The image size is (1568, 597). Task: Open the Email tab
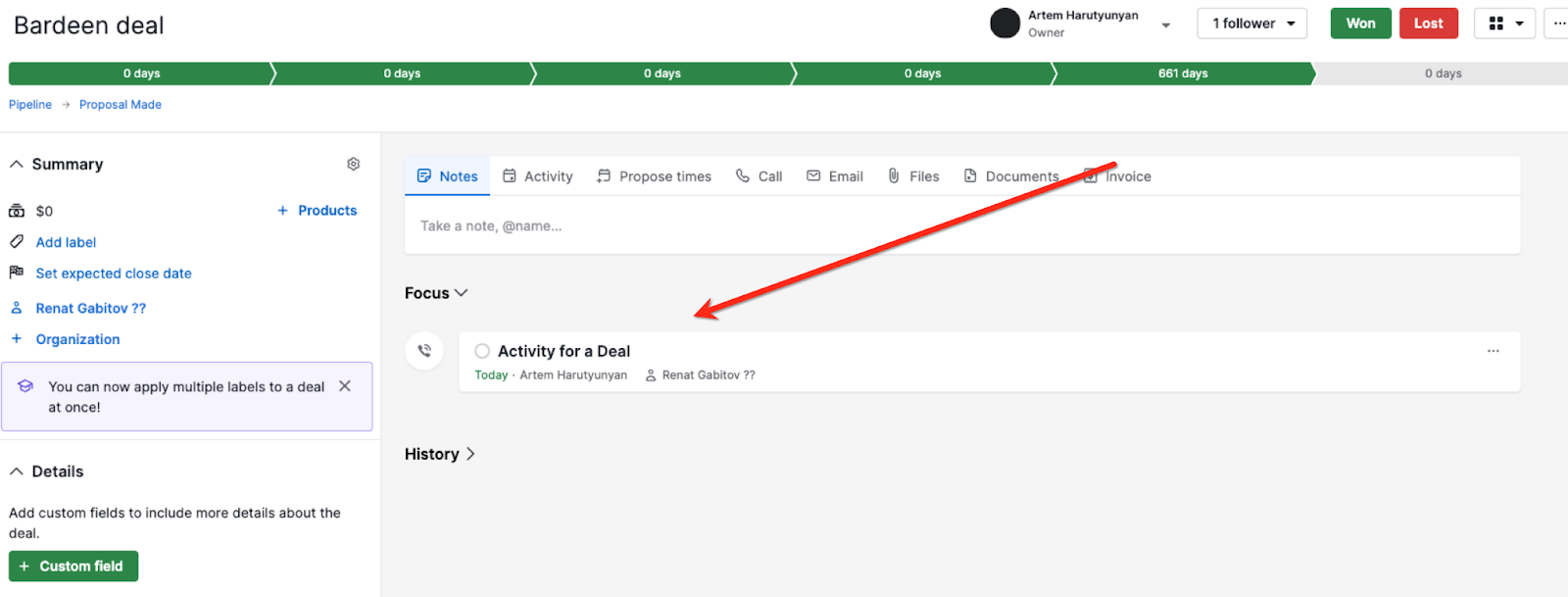[x=835, y=176]
